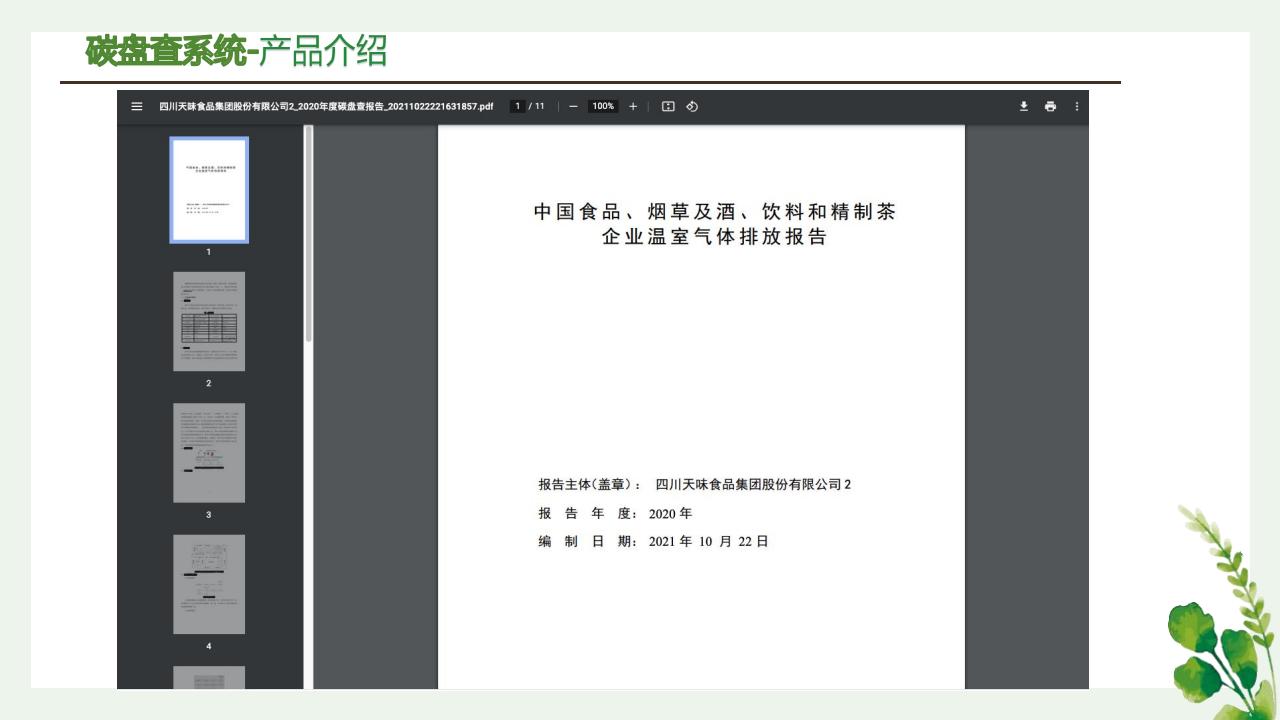Open the page 3 thumbnail
This screenshot has height=720, width=1280.
point(209,452)
